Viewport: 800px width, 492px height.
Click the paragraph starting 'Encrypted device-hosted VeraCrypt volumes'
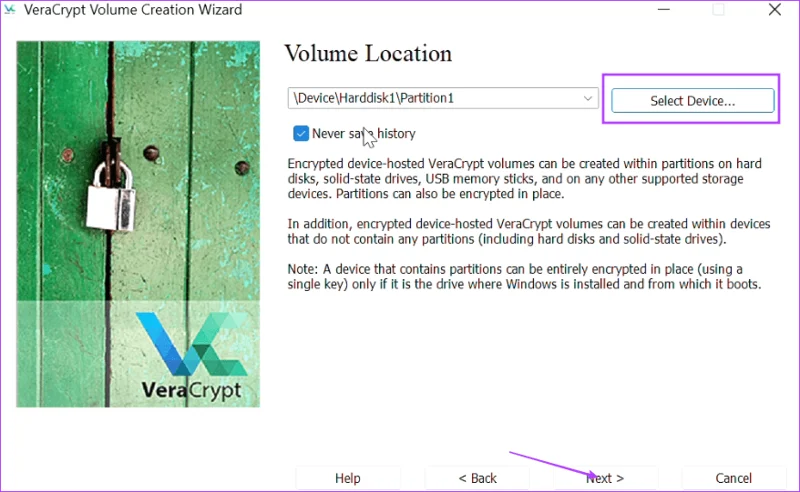point(524,179)
